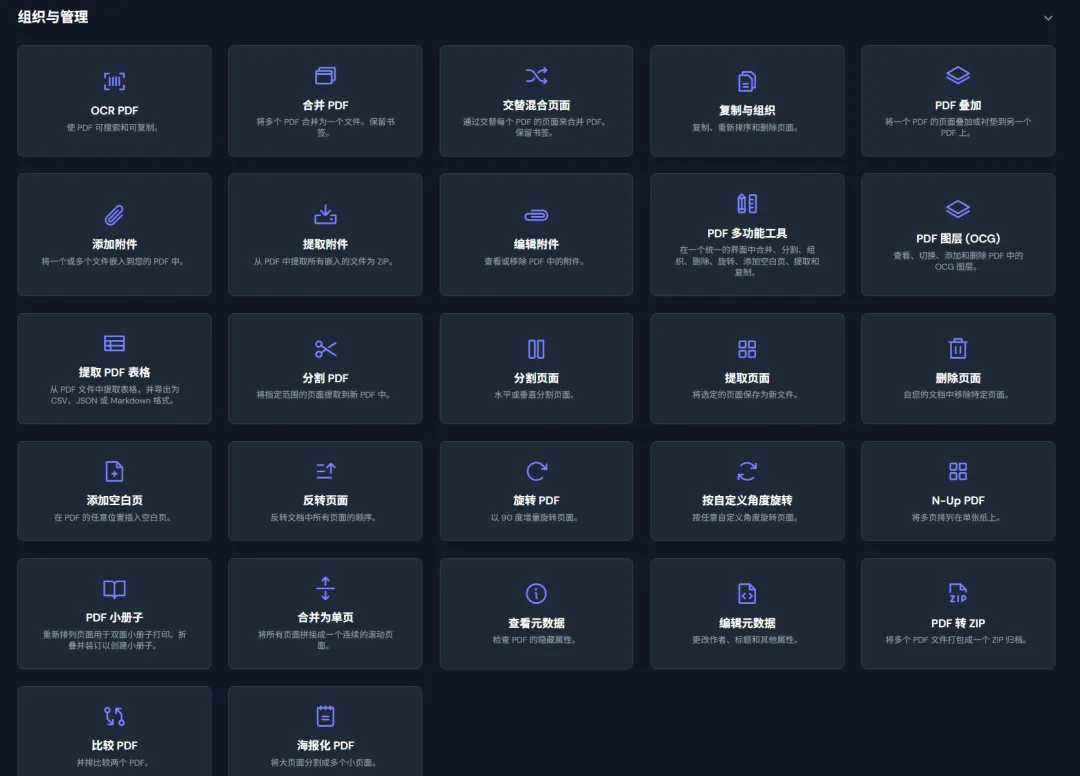The image size is (1080, 776).
Task: Click the 交替混合页面 shuffle icon
Action: pos(536,76)
